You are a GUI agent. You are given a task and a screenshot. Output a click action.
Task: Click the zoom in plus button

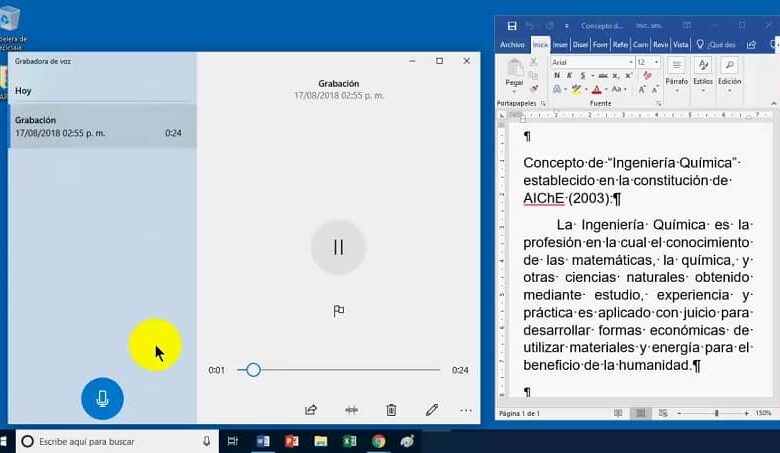coord(746,413)
